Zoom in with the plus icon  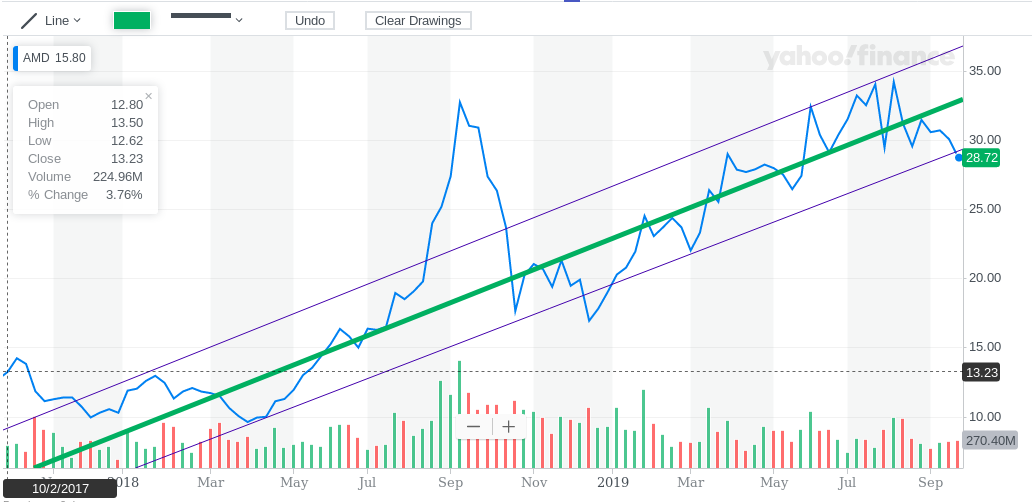pyautogui.click(x=508, y=427)
